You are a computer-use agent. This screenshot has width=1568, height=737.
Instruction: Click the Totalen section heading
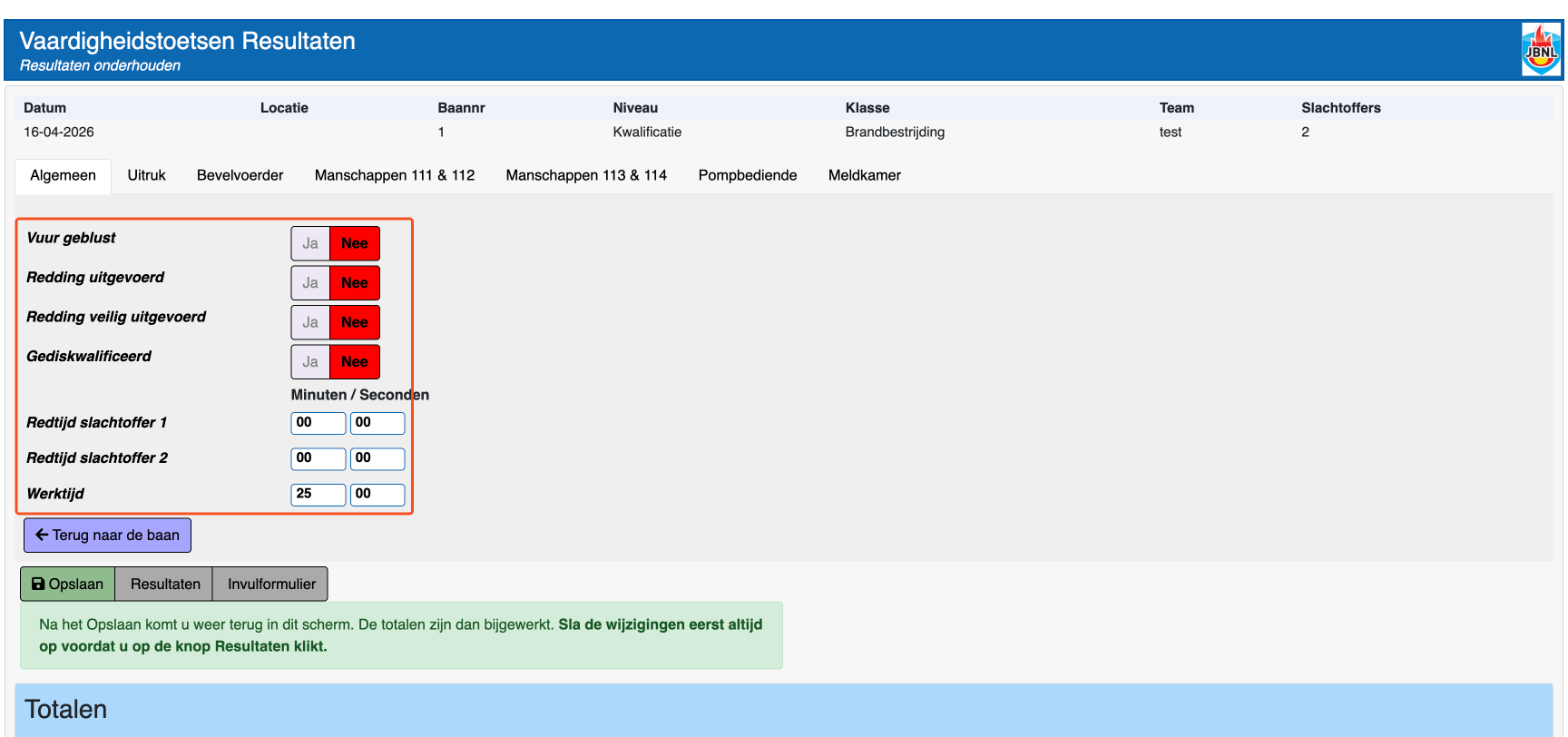click(x=66, y=710)
